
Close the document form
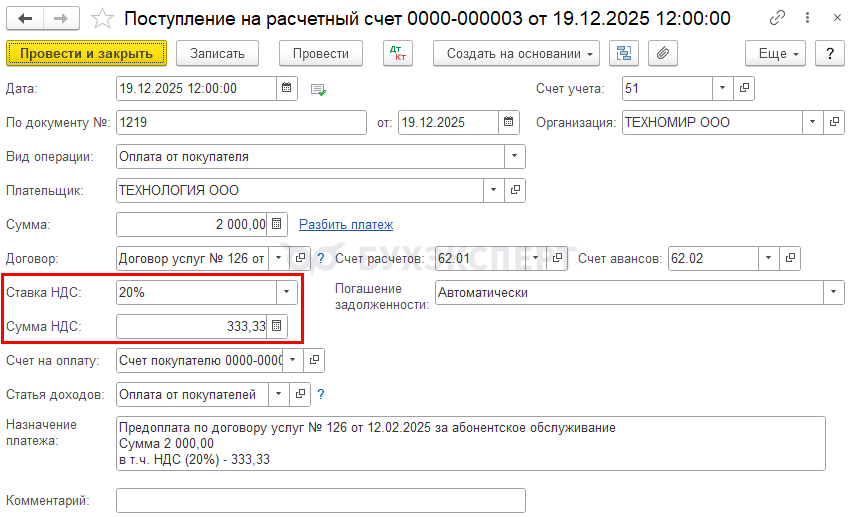[837, 18]
